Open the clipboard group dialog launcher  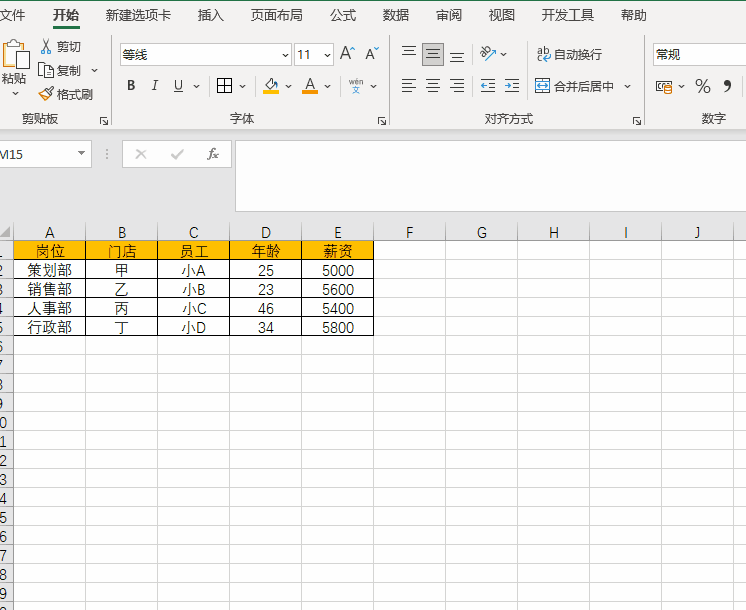[x=104, y=121]
